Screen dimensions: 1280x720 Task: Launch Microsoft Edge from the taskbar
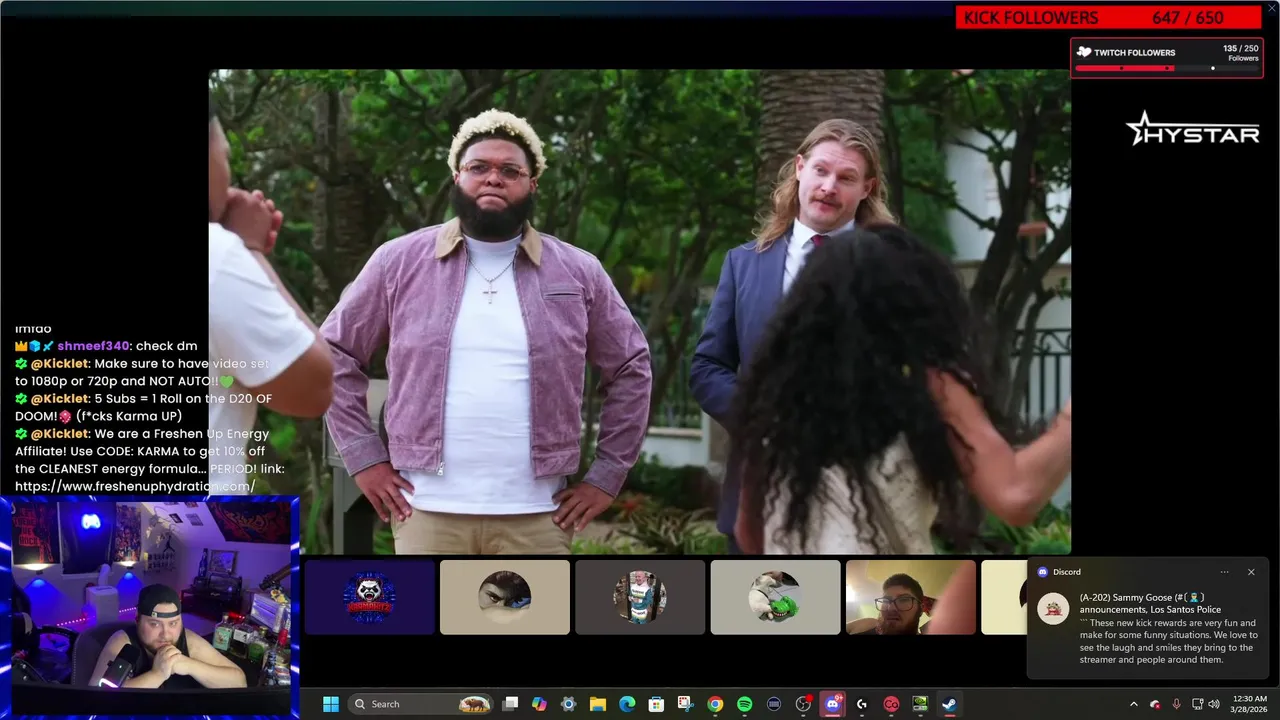(627, 704)
